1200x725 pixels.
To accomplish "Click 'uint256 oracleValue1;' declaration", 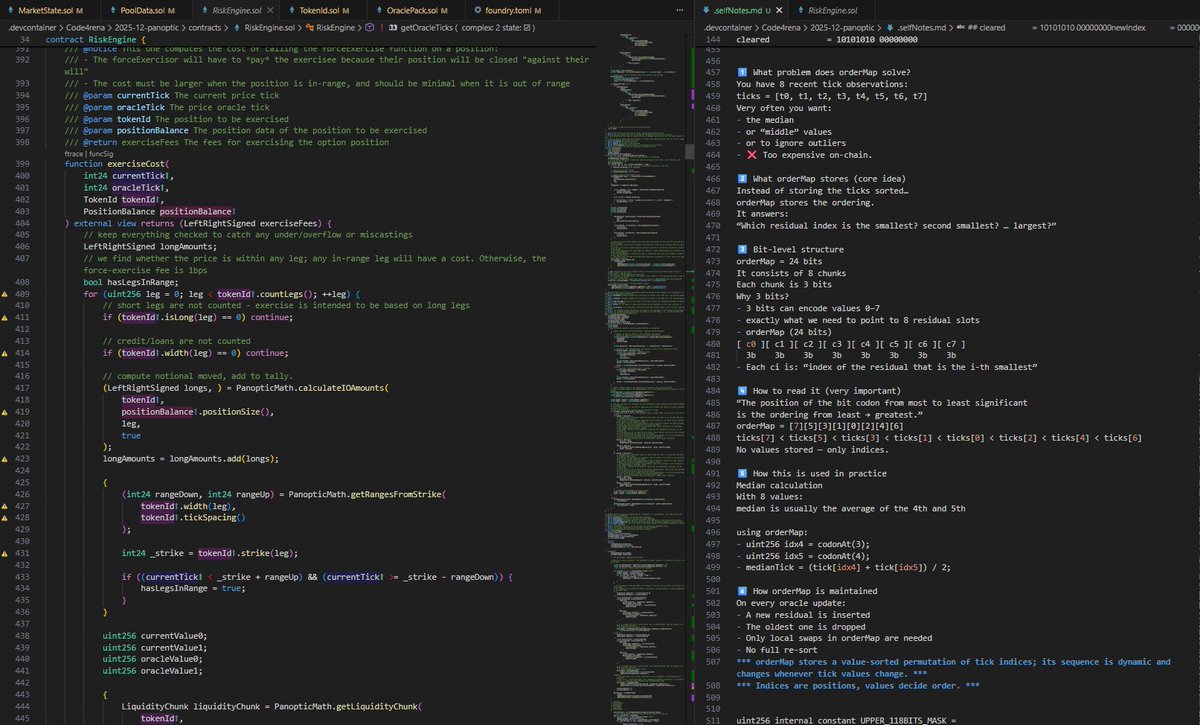I will (x=152, y=671).
